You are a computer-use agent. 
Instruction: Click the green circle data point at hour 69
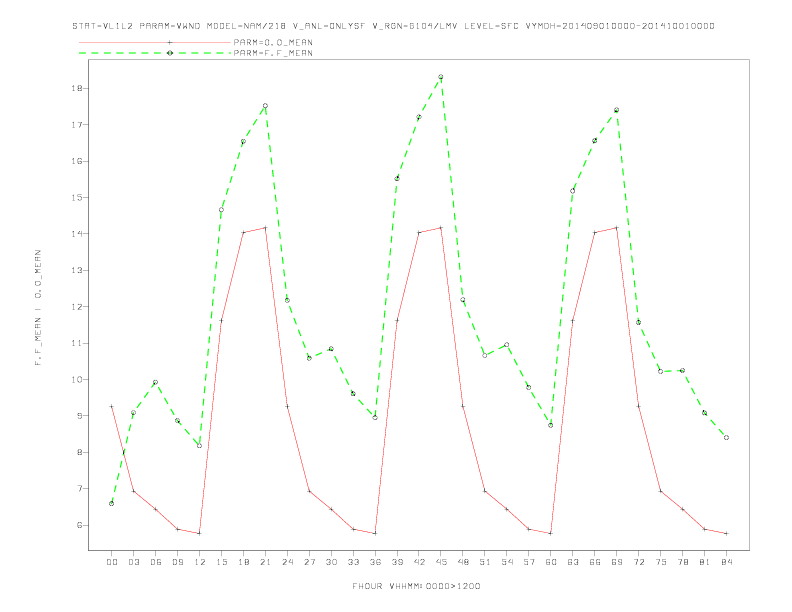[617, 110]
